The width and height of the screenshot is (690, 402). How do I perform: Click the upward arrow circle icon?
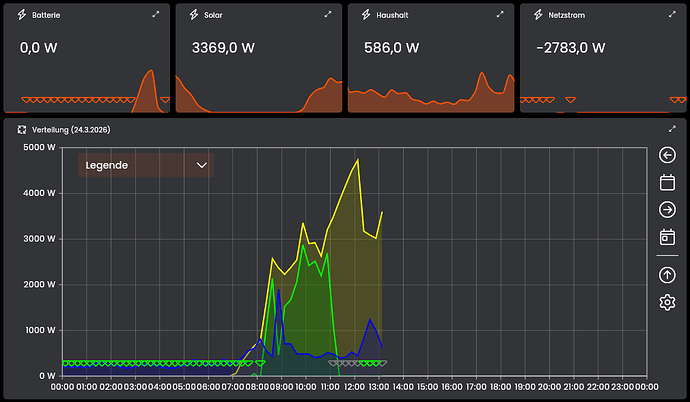coord(668,275)
